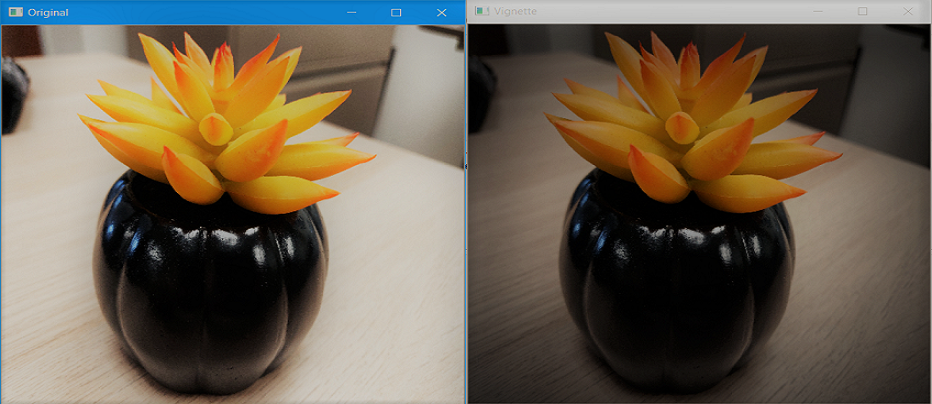Click the "Original" title text
The image size is (932, 404).
[48, 12]
